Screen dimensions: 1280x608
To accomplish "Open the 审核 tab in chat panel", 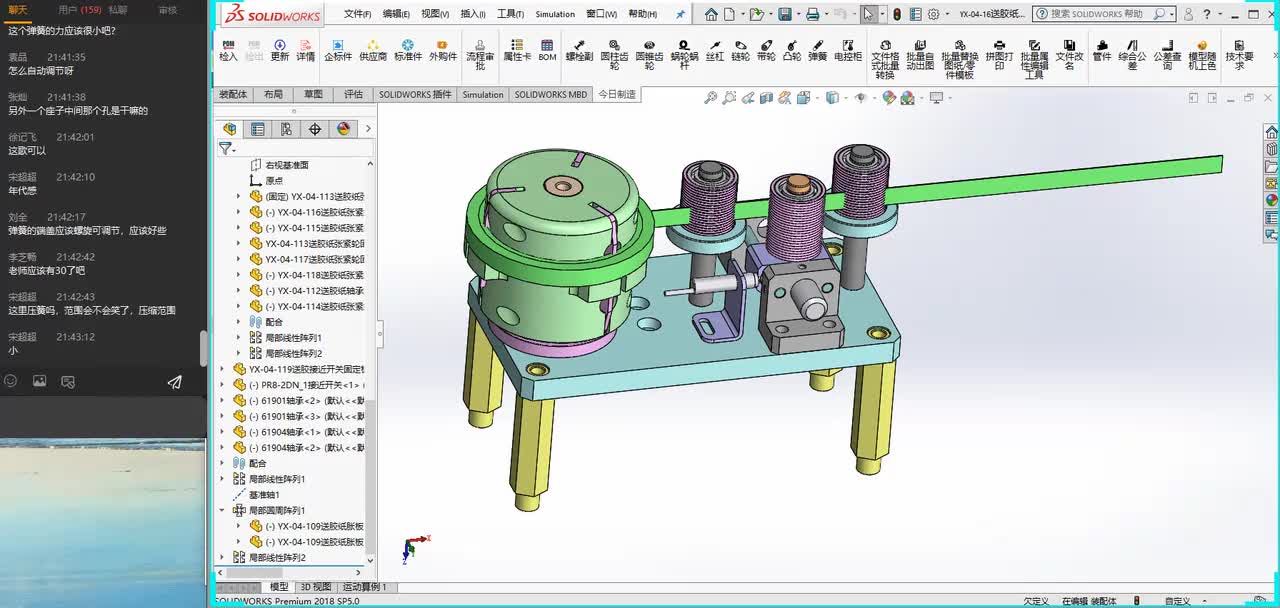I will (x=168, y=9).
